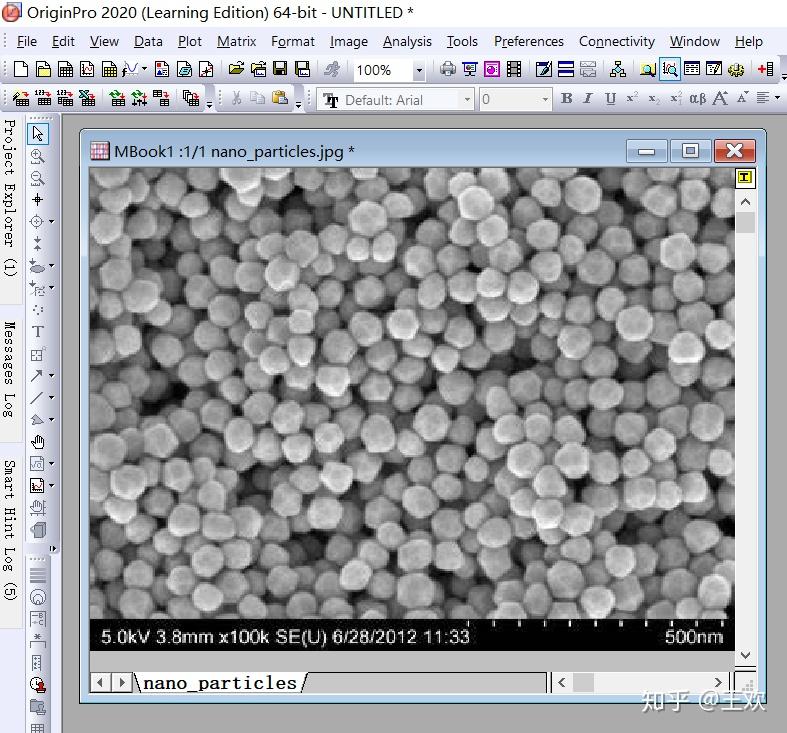Open the font size dropdown
Image resolution: width=787 pixels, height=733 pixels.
(x=545, y=99)
